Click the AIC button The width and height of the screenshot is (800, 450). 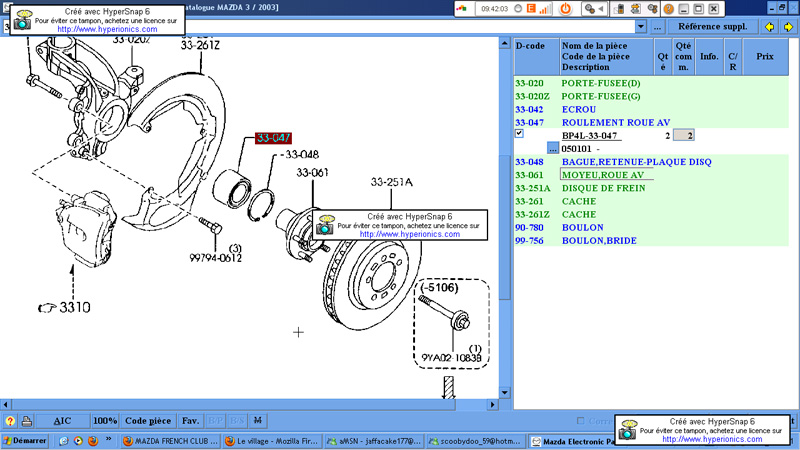point(62,421)
